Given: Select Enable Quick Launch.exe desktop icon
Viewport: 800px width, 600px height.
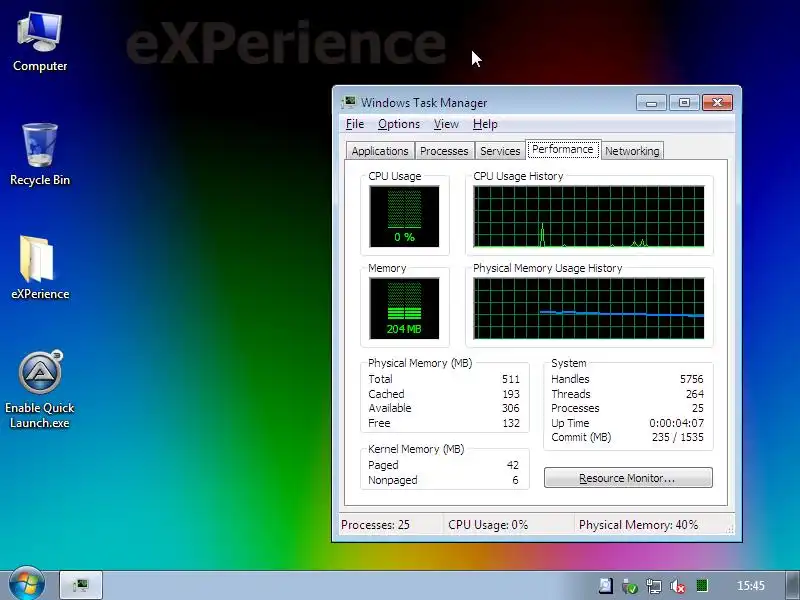Looking at the screenshot, I should (40, 389).
